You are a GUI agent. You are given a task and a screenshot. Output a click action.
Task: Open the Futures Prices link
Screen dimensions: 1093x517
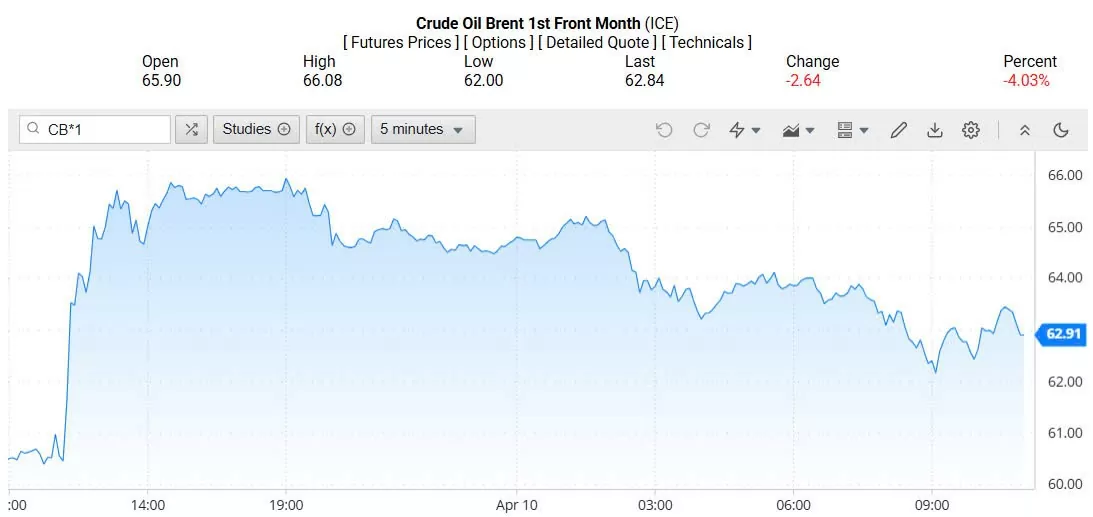(x=400, y=42)
